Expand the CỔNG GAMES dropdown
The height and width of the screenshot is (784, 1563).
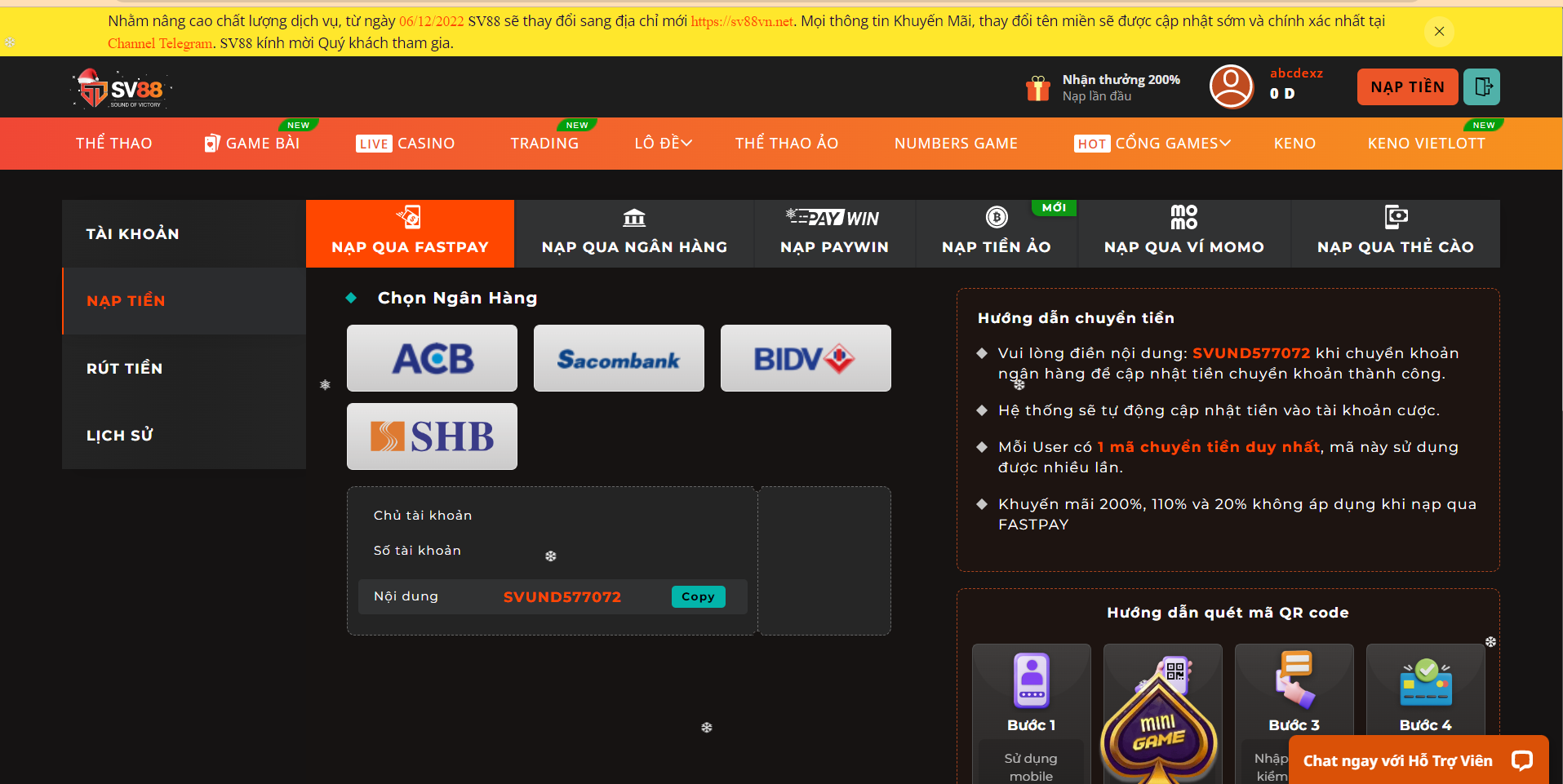[1152, 144]
